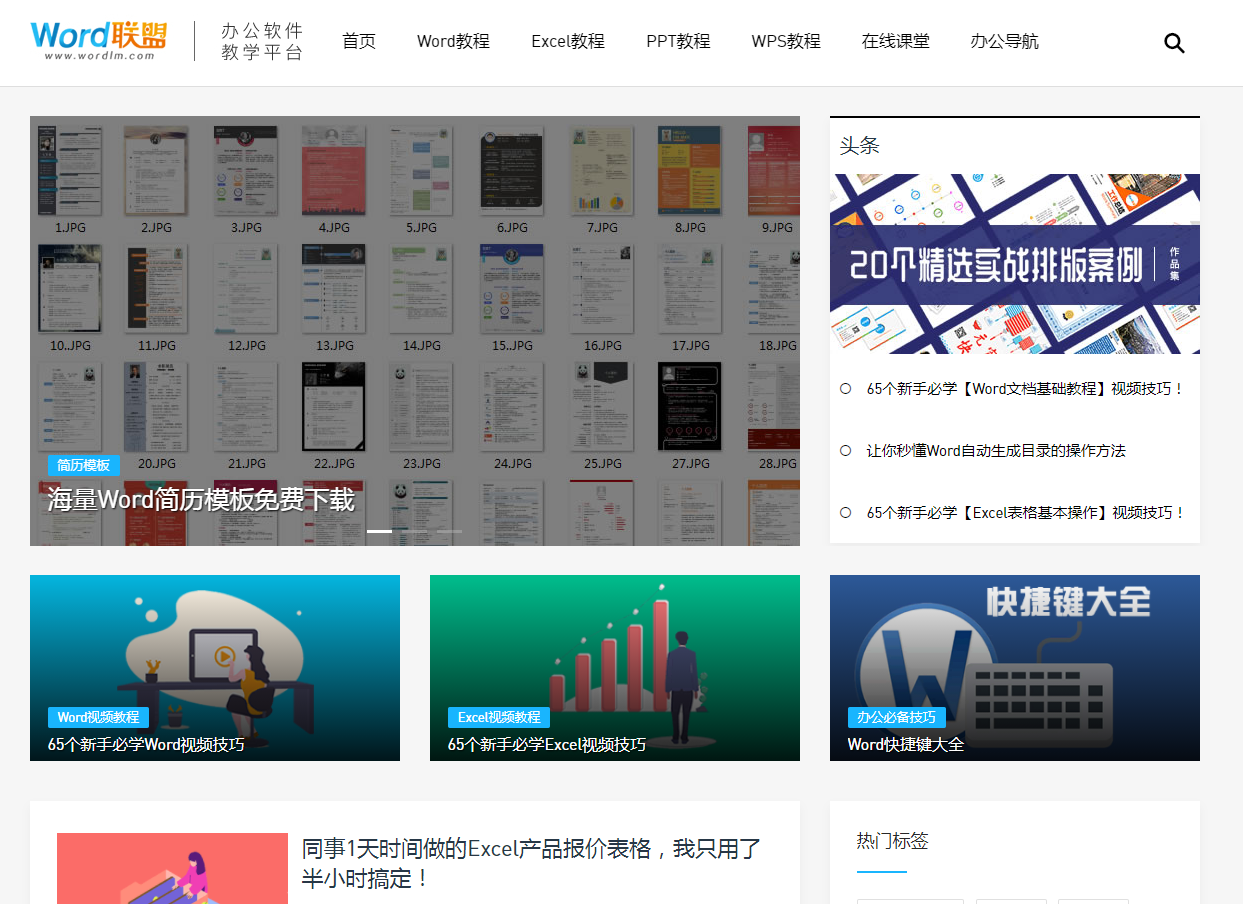Viewport: 1243px width, 904px height.
Task: Switch to the Excel教程 section
Action: click(568, 41)
